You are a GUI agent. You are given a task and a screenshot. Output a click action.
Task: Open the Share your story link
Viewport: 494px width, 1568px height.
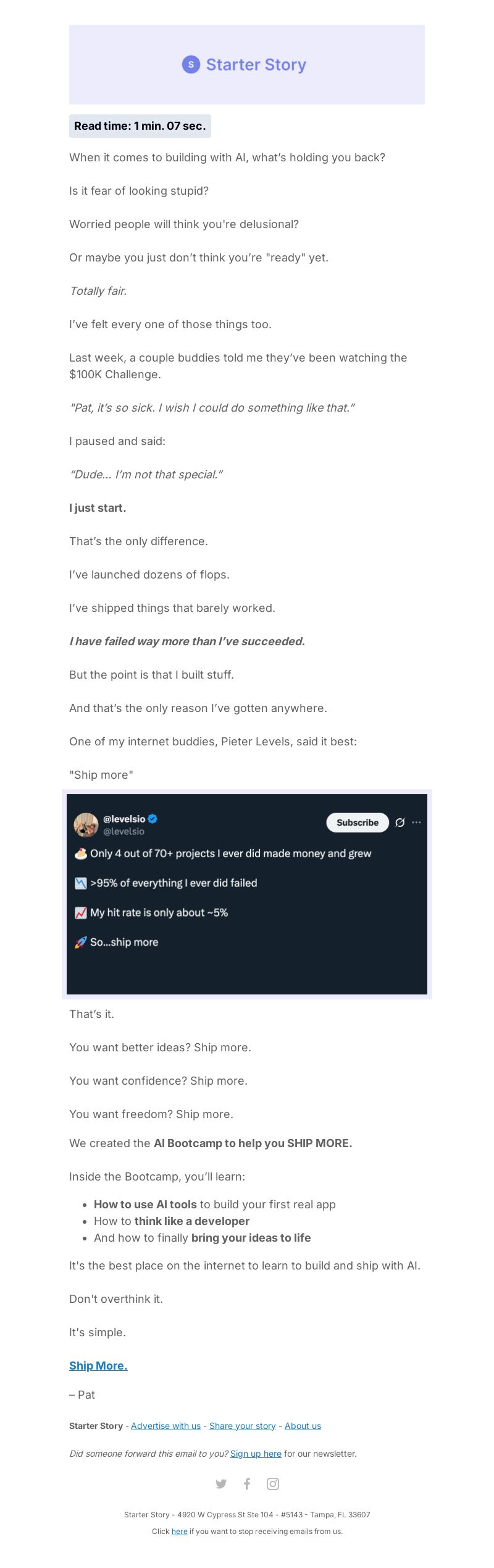tap(243, 1426)
